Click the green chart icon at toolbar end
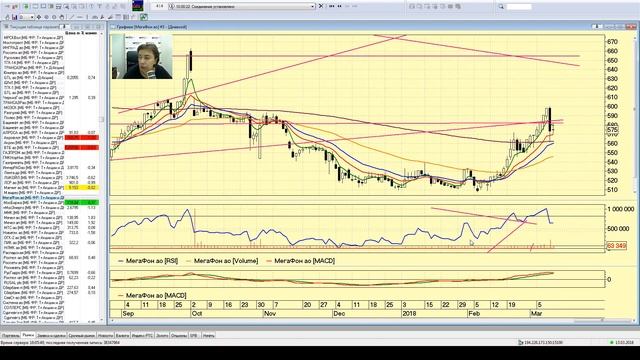 click(x=144, y=17)
